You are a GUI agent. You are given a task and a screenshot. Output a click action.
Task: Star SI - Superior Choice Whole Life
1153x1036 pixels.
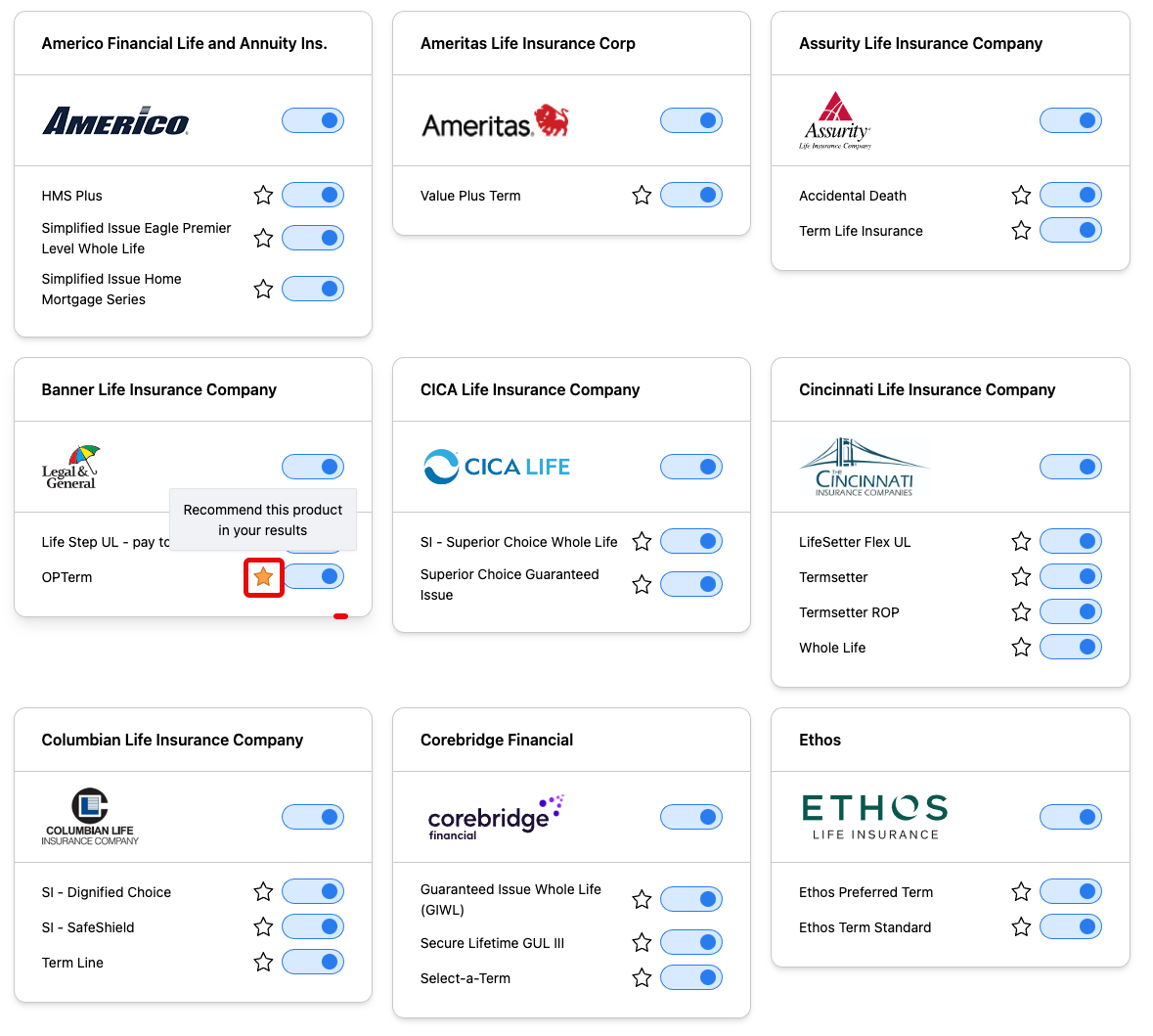tap(642, 542)
